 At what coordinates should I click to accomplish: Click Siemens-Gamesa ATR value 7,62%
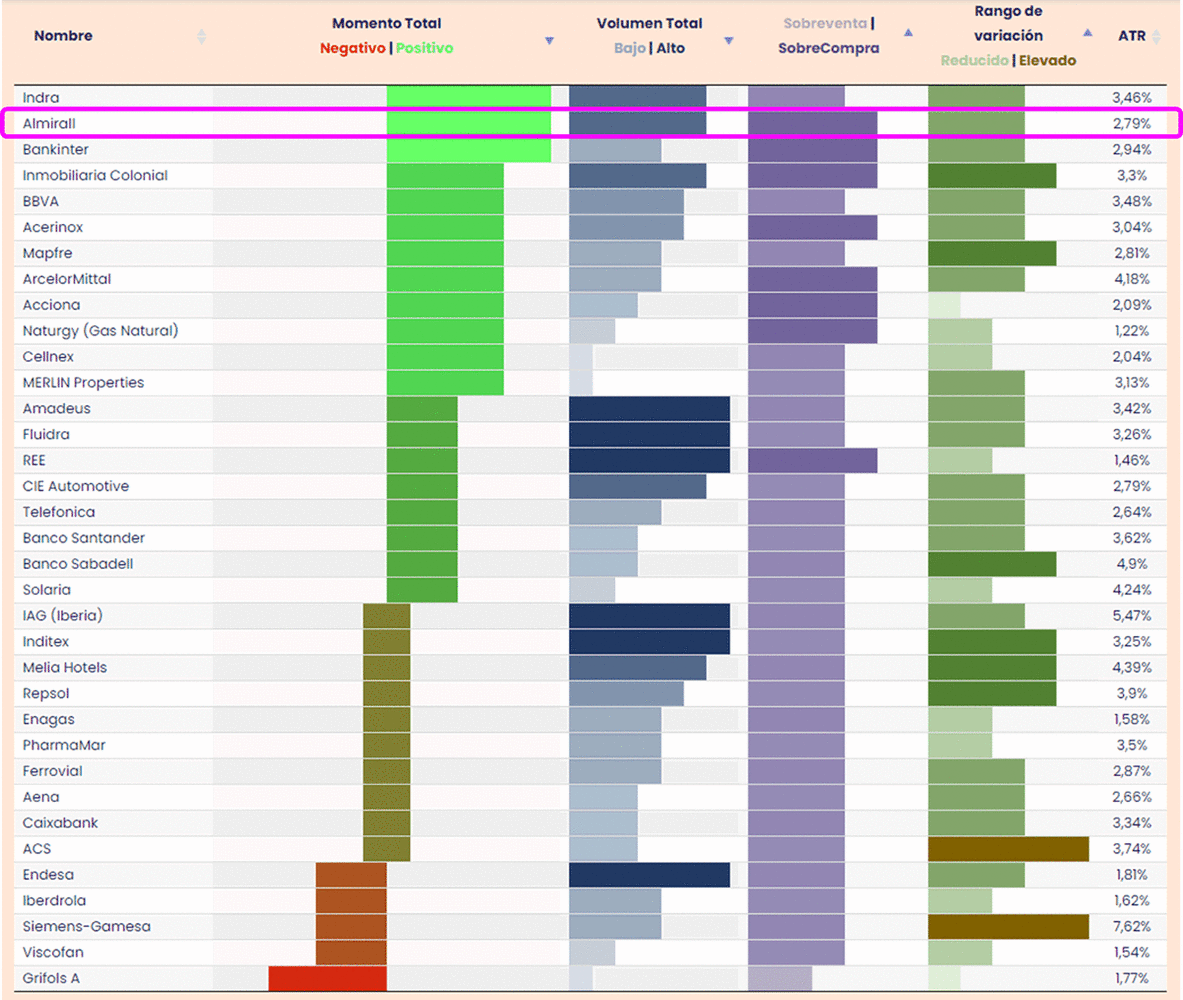tap(1131, 927)
